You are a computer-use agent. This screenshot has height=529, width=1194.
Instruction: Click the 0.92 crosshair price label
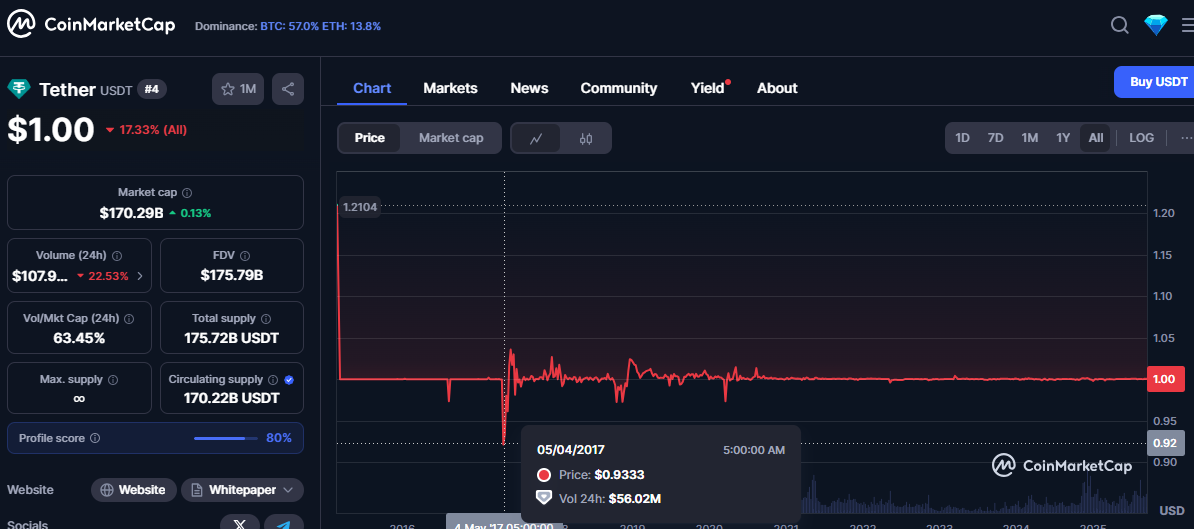[1165, 443]
